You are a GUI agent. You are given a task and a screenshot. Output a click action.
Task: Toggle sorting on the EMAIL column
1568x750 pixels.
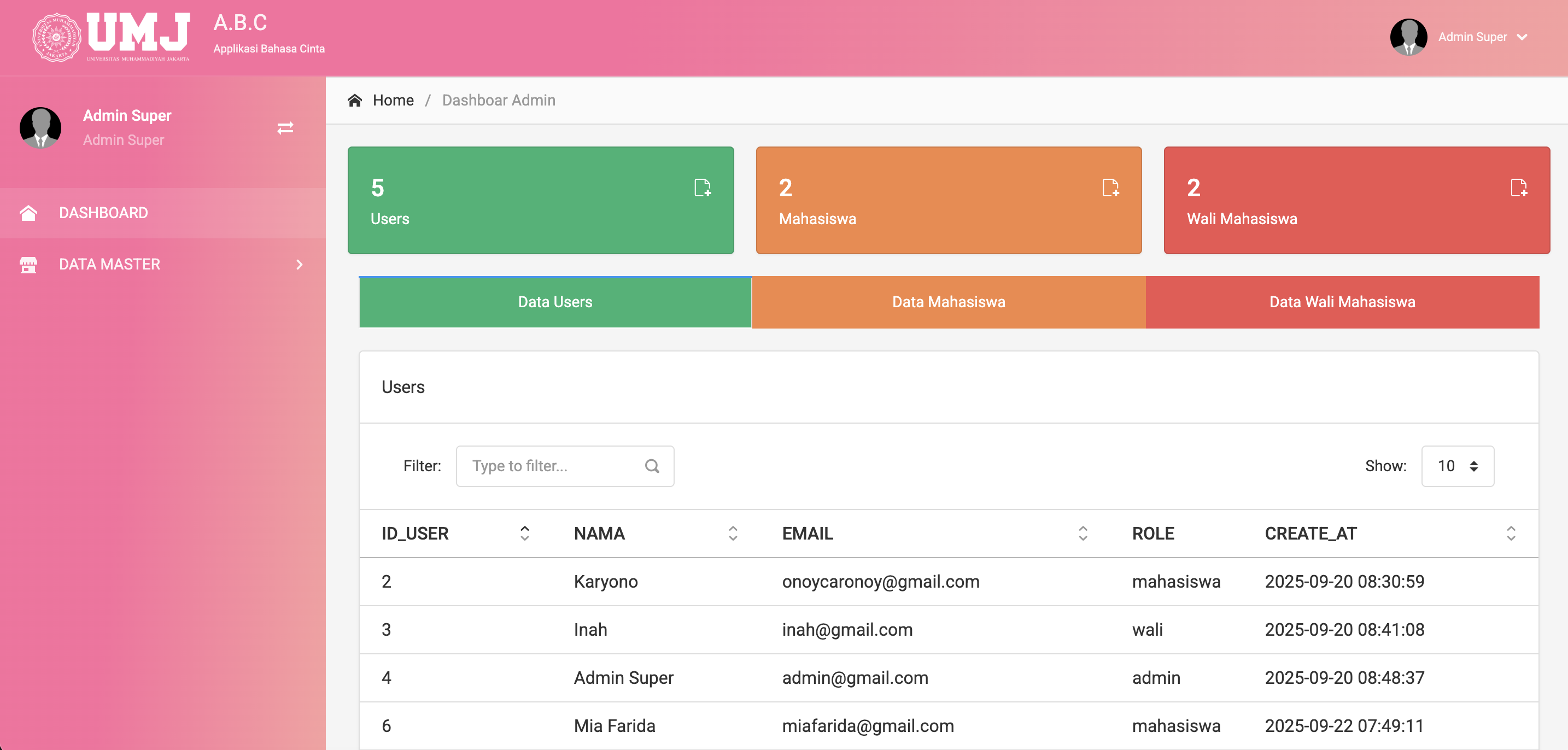[x=1083, y=534]
